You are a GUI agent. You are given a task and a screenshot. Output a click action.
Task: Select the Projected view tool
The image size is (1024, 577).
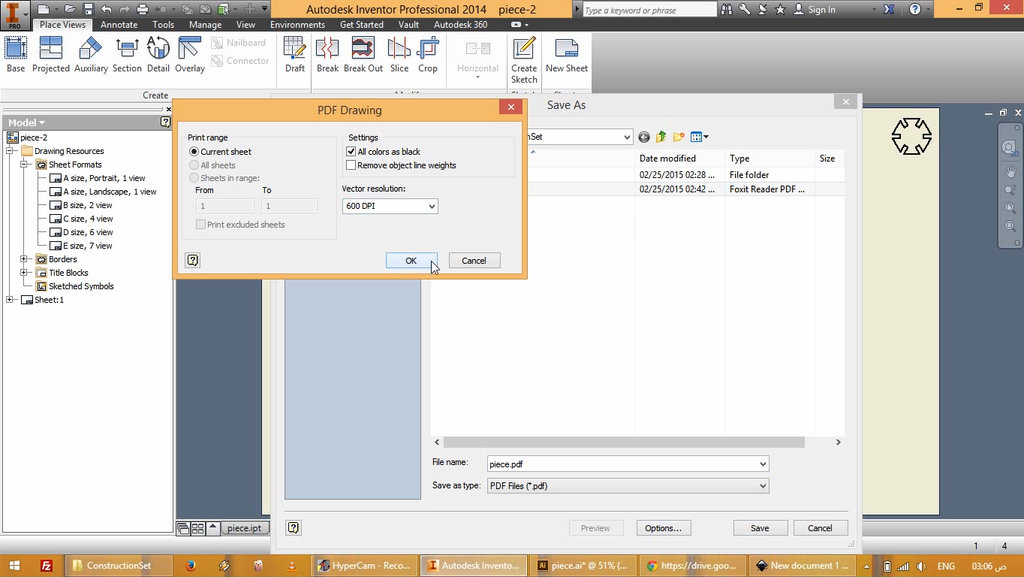coord(50,55)
